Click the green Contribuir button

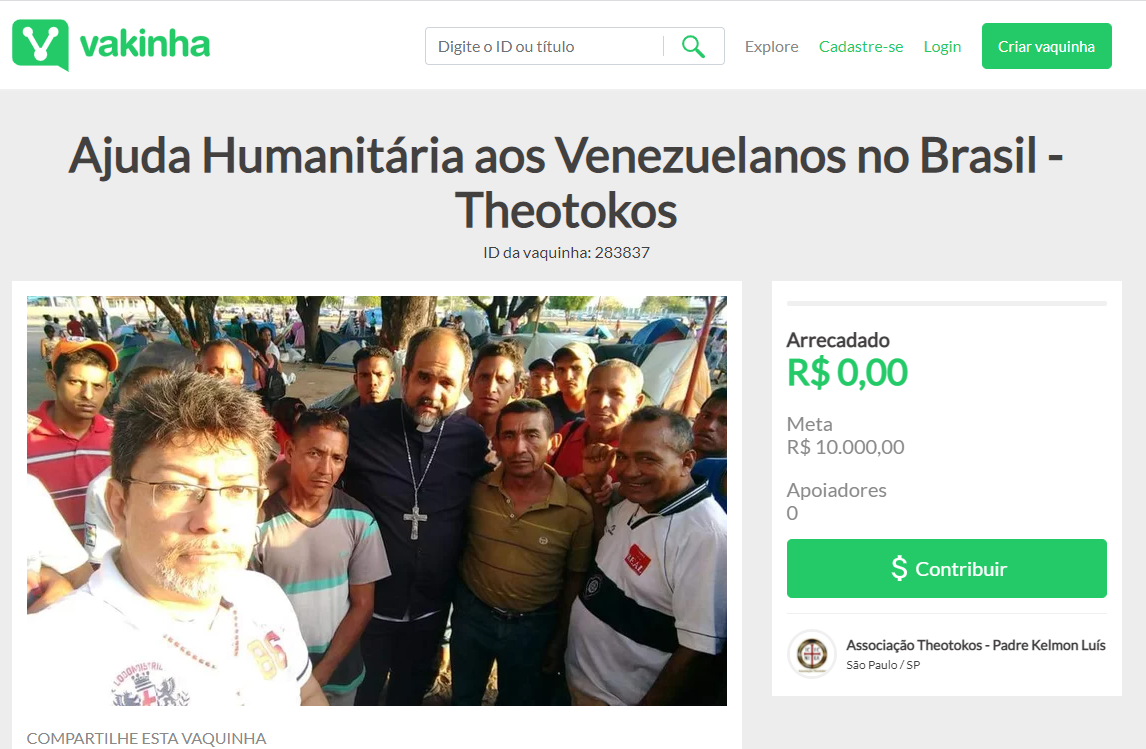pos(946,569)
